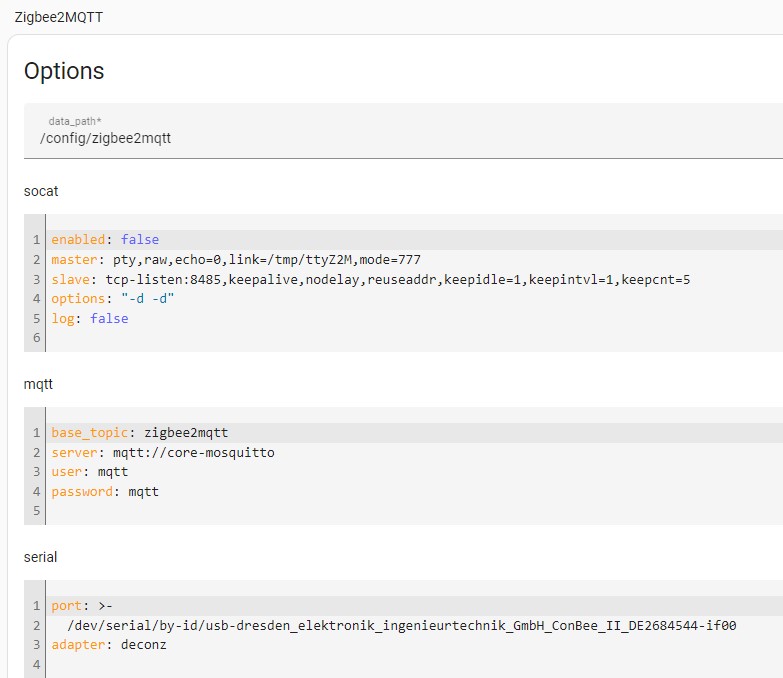This screenshot has height=678, width=783.
Task: Click the serial port: >- line
Action: [x=414, y=606]
